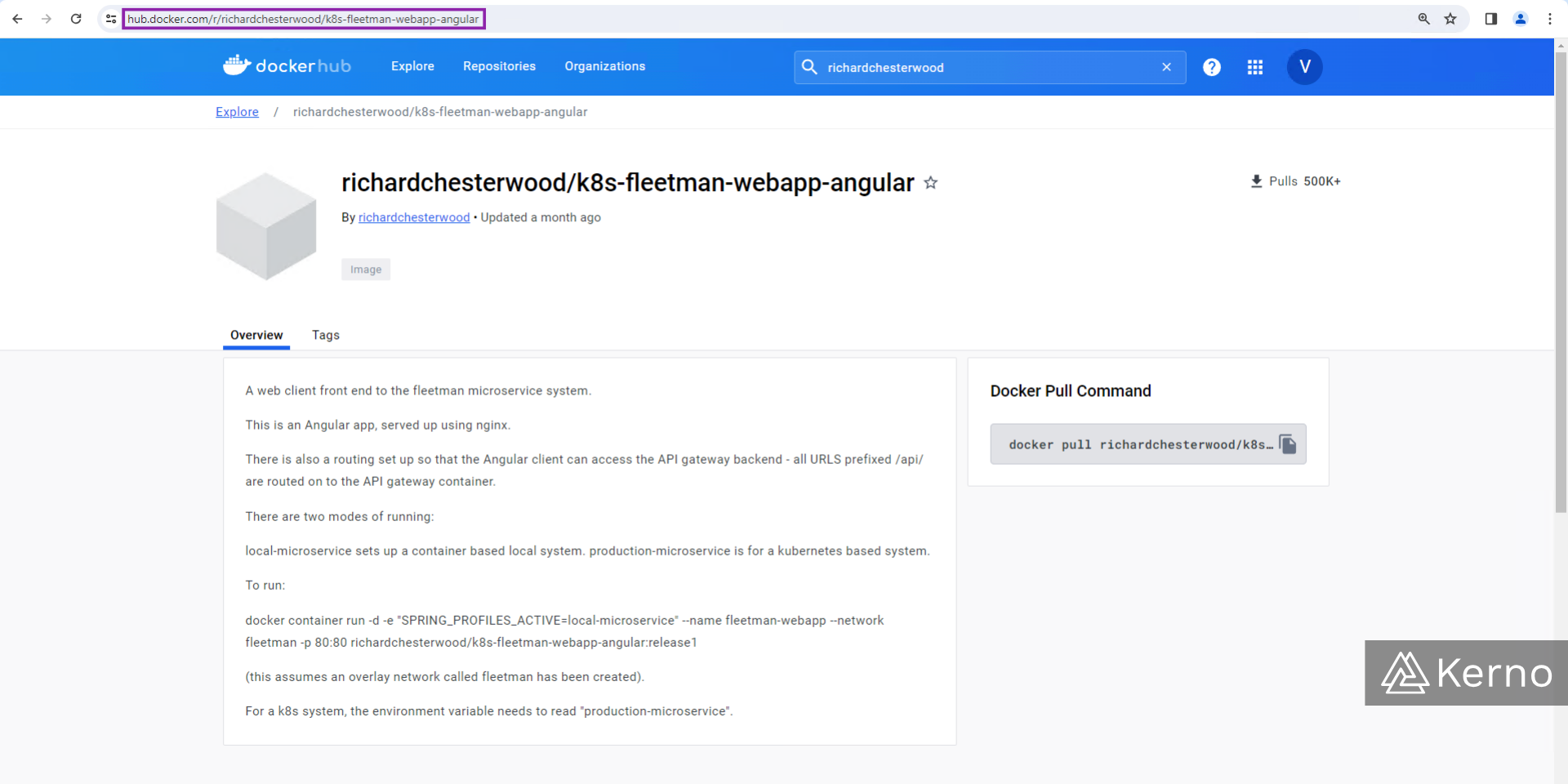Screen dimensions: 1568x784
Task: Click the 'Docker Pull Command' heading
Action: 1071,391
